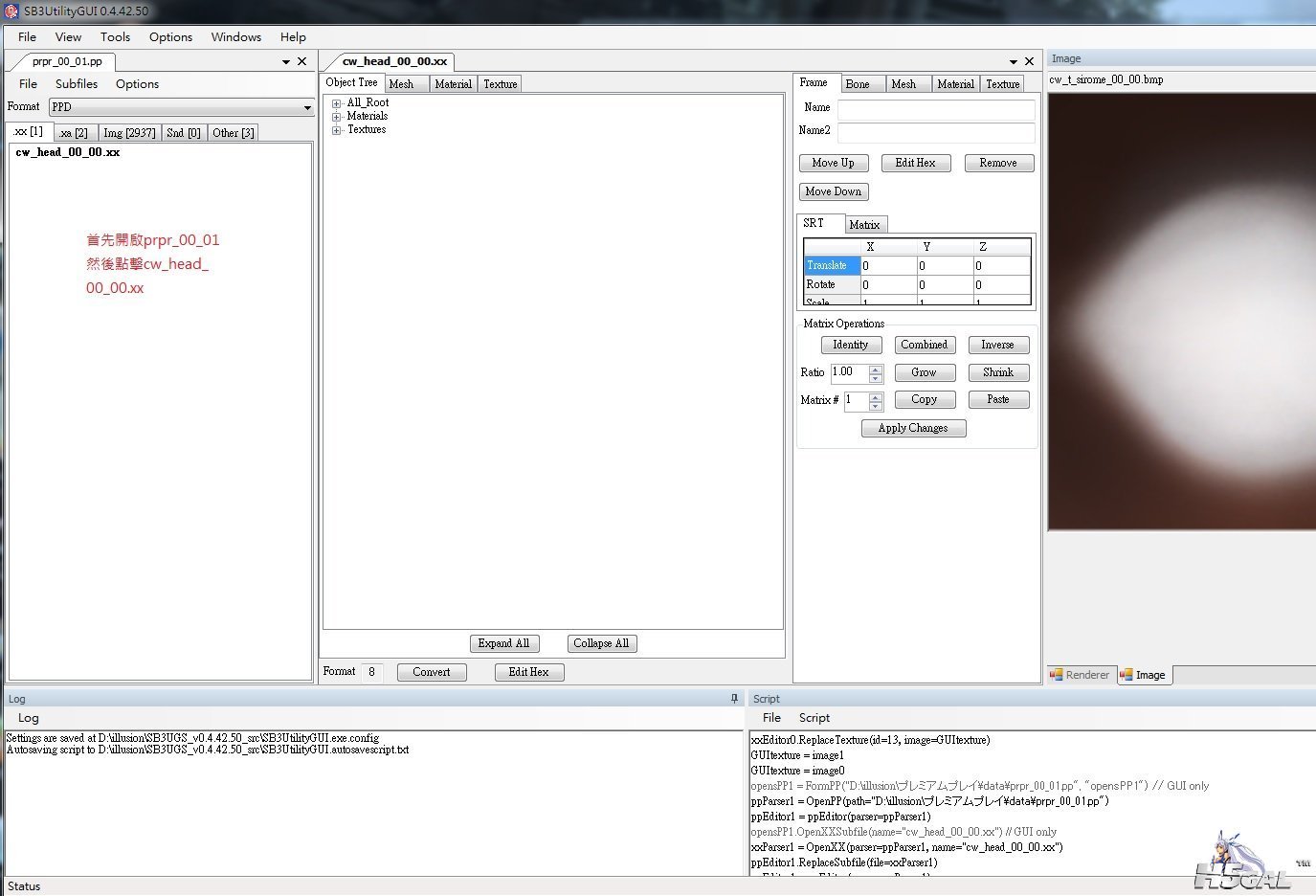The height and width of the screenshot is (896, 1316).
Task: Expand the All_Root tree node
Action: (337, 103)
